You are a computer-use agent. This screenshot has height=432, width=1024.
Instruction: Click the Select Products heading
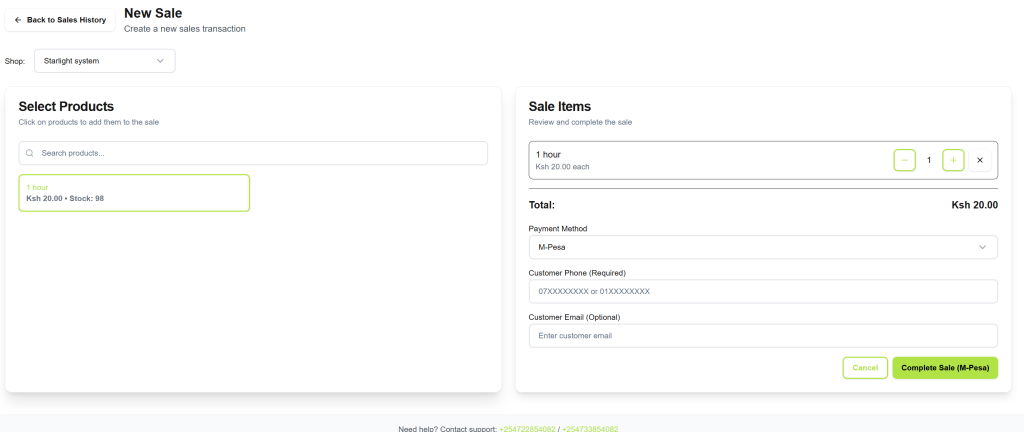(66, 106)
